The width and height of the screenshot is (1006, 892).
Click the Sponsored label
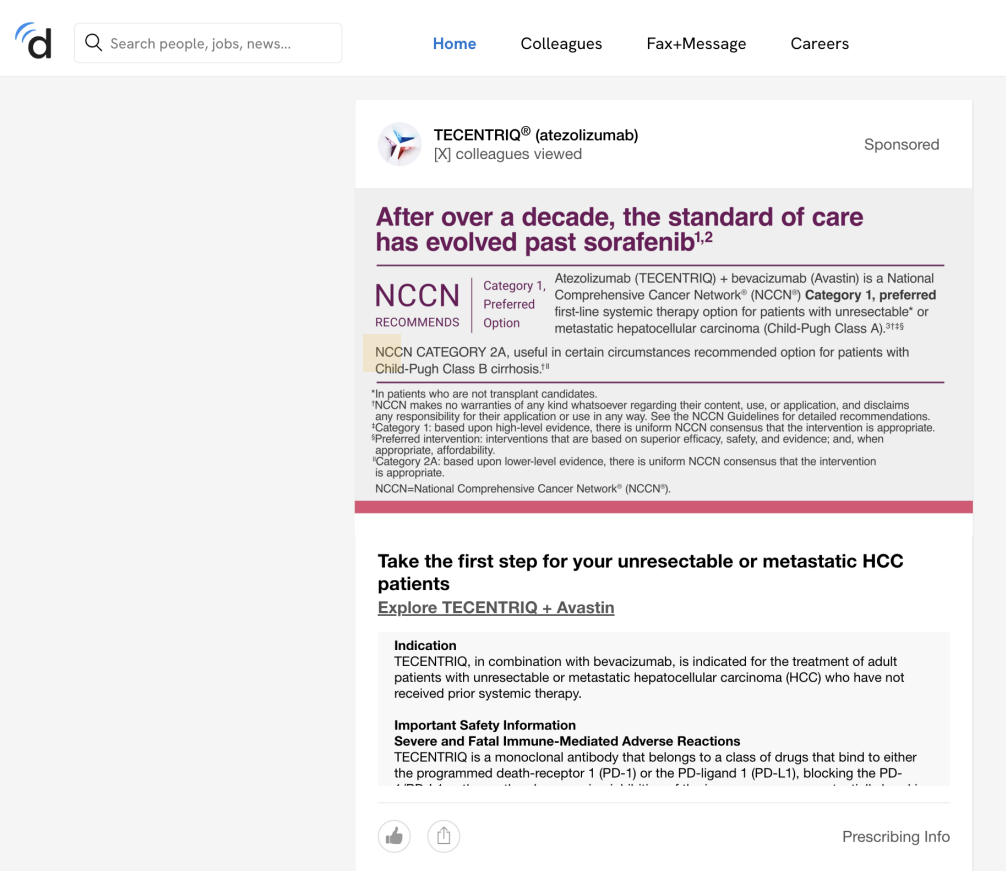(901, 144)
